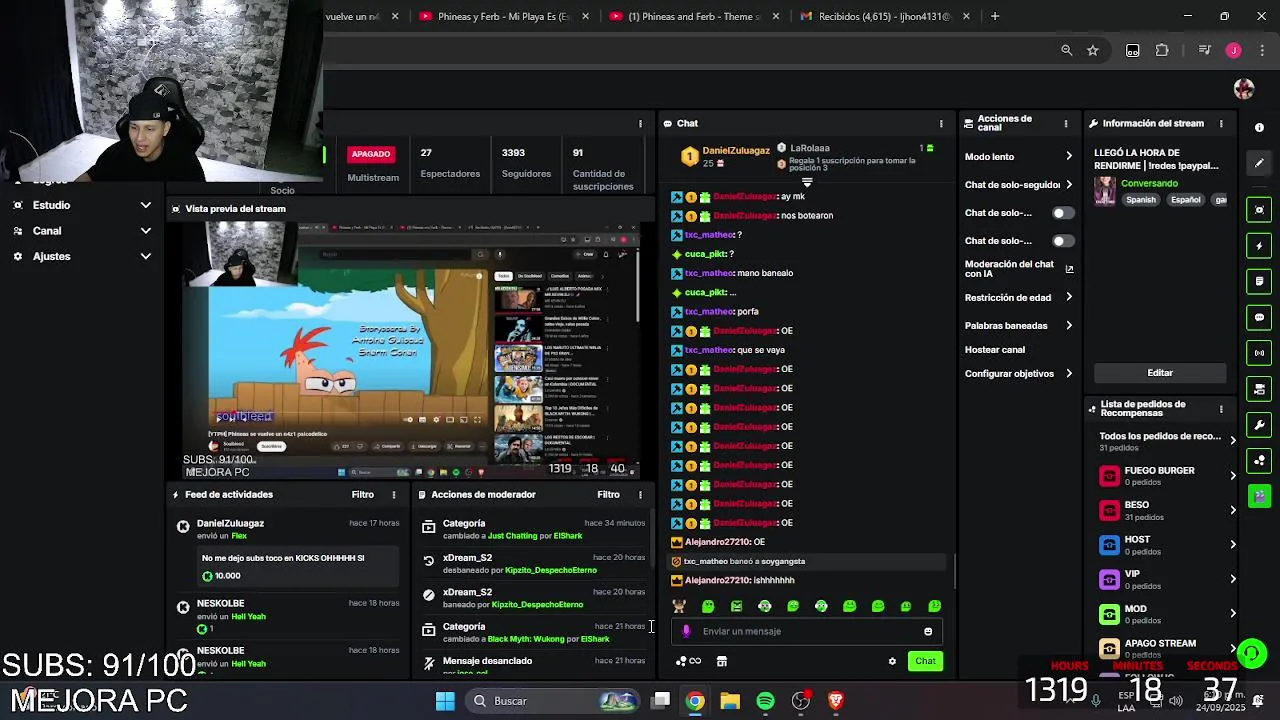Open chat settings gear icon
The width and height of the screenshot is (1280, 720).
[892, 661]
